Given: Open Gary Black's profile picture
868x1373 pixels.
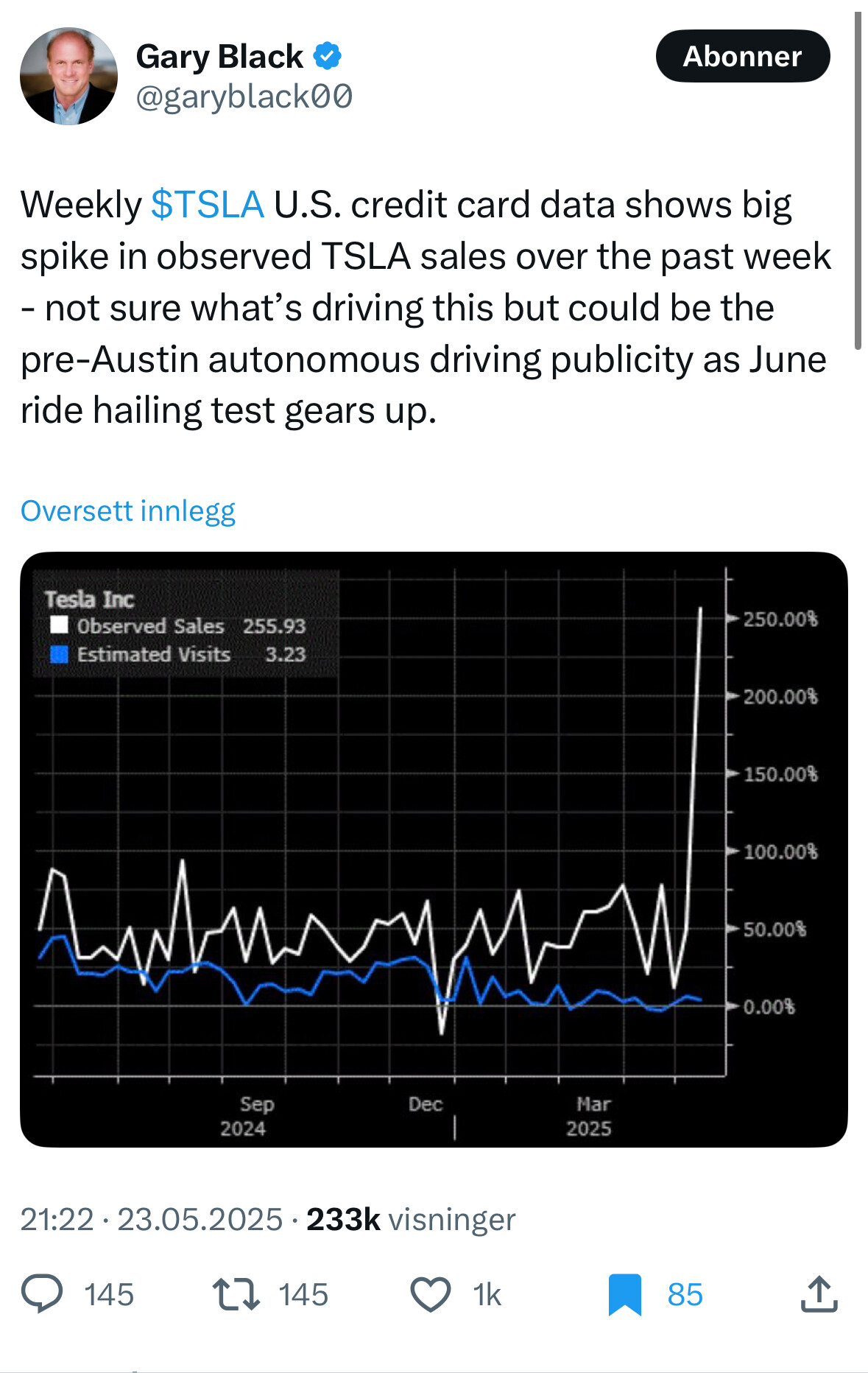Looking at the screenshot, I should point(68,77).
